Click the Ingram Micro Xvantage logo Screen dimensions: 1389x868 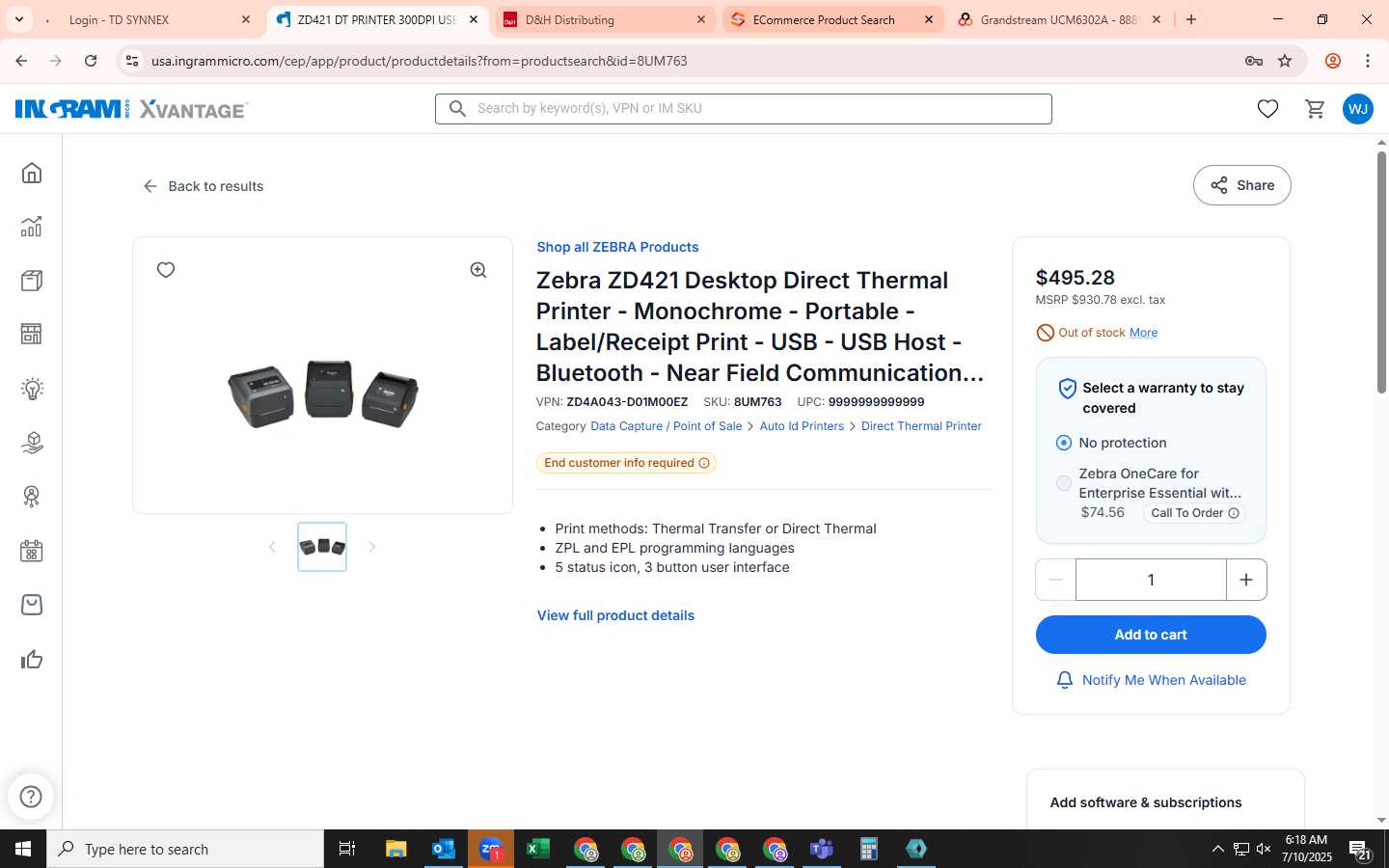(131, 109)
